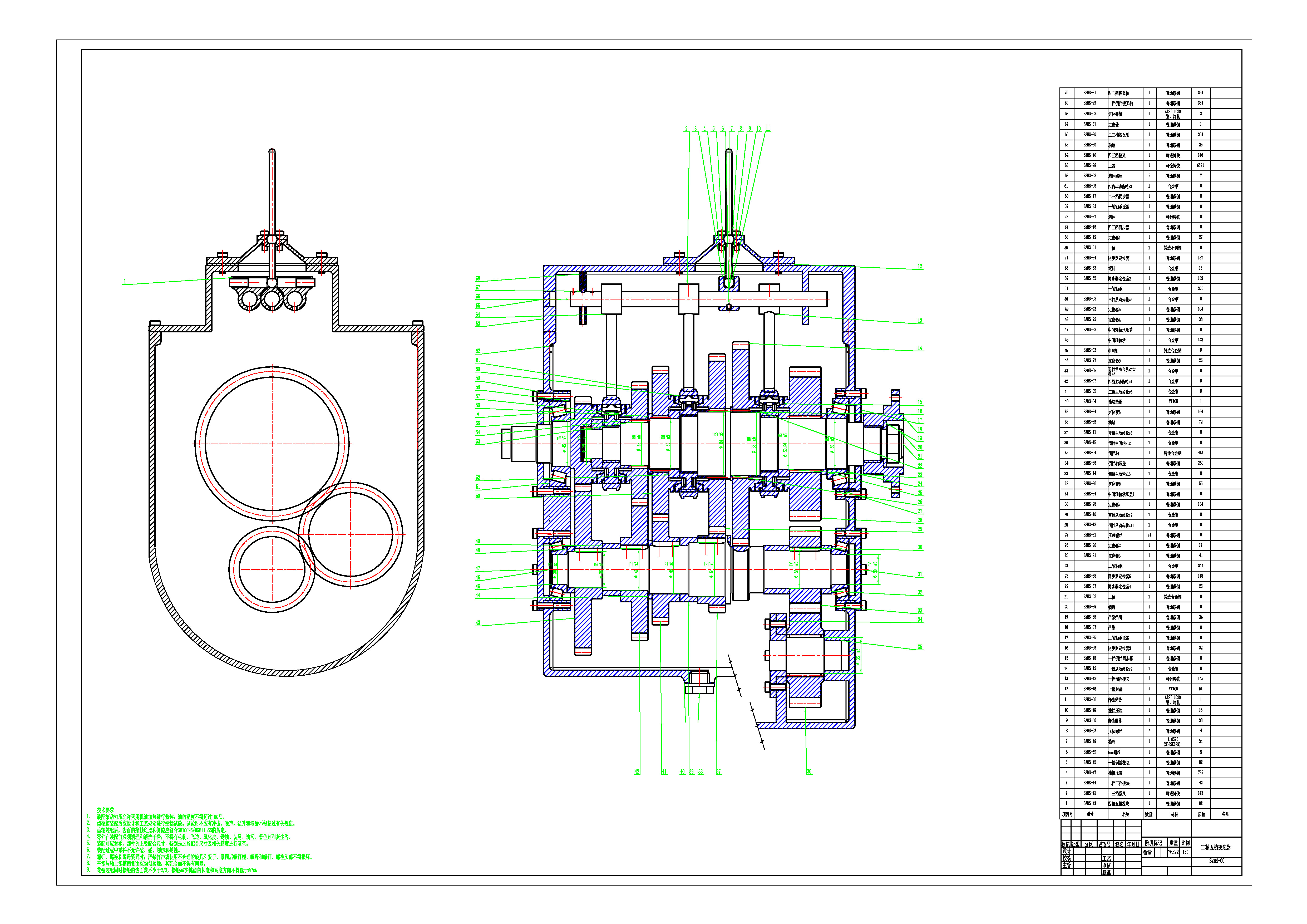Select technical requirement line 9 text

tap(176, 871)
